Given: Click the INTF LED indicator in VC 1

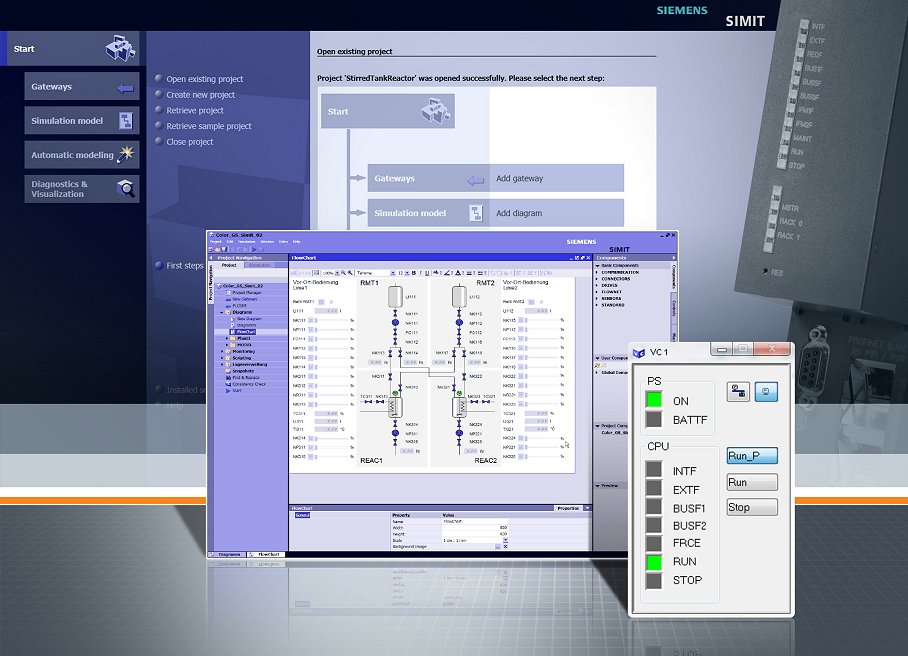Looking at the screenshot, I should [654, 470].
